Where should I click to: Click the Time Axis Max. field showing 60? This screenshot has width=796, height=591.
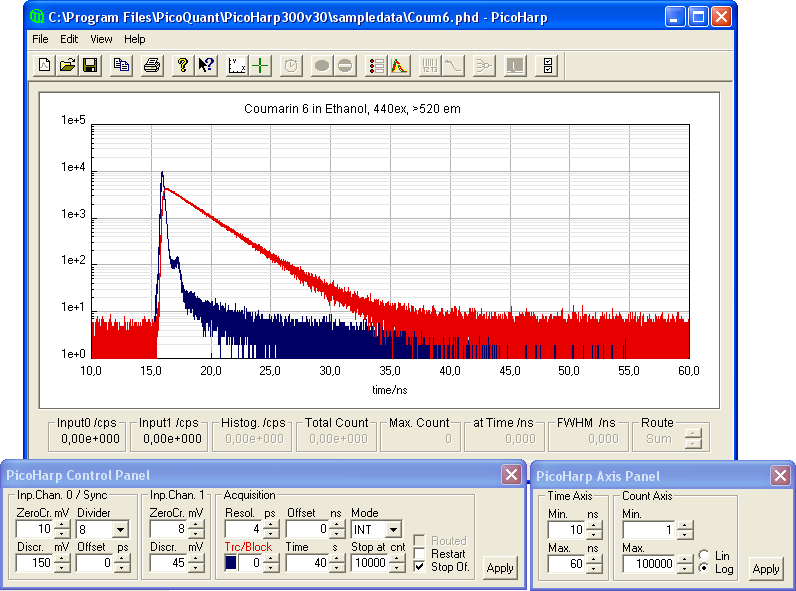[x=567, y=564]
